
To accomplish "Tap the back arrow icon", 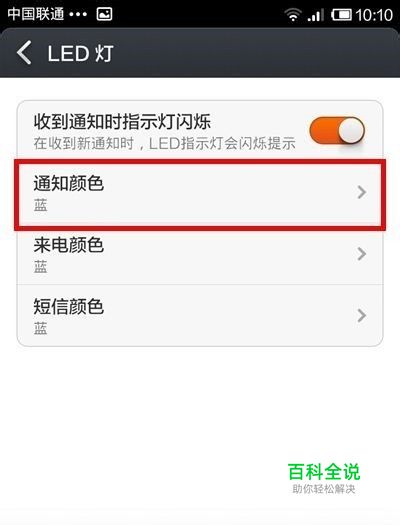I will pyautogui.click(x=24, y=53).
